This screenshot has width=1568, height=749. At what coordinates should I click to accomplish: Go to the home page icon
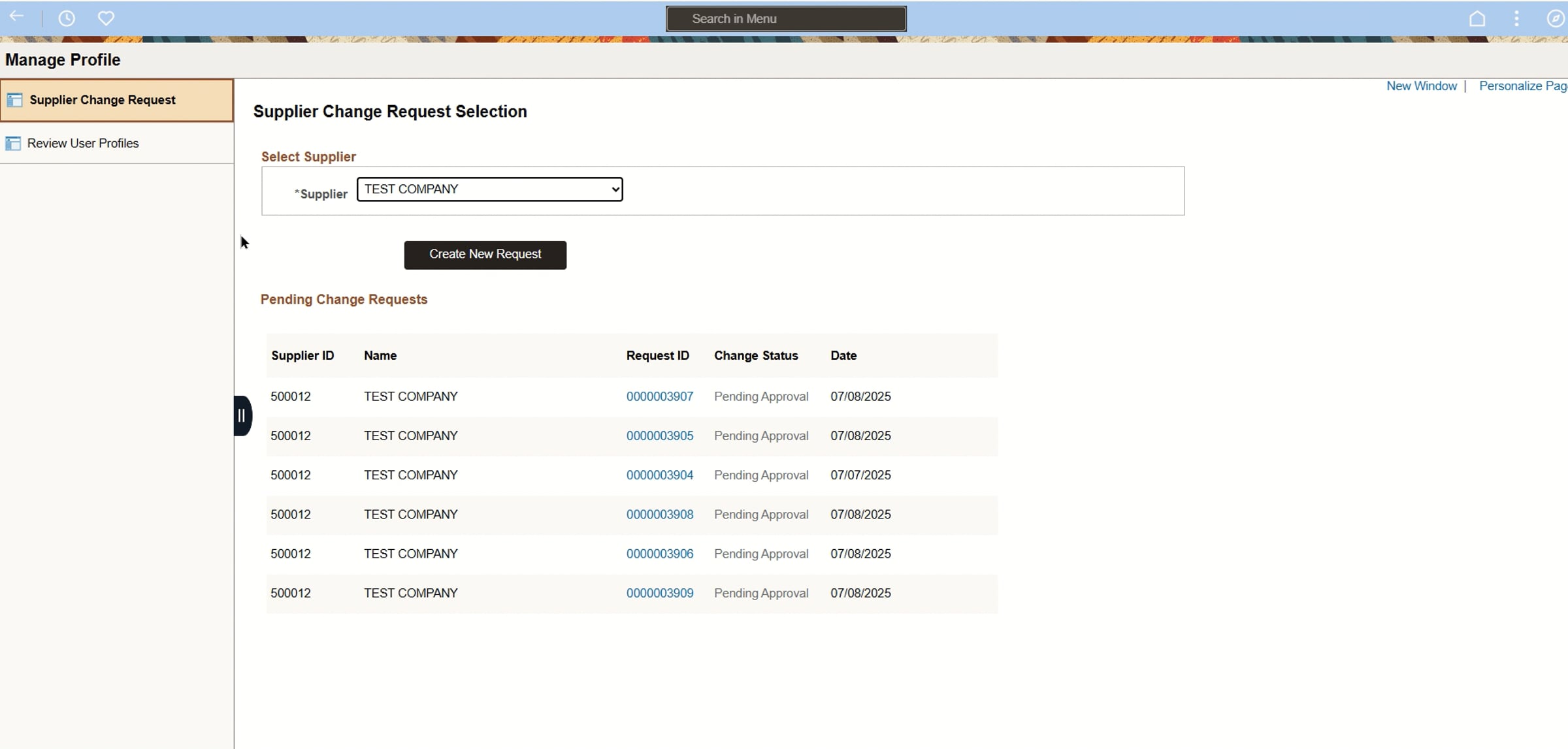(1477, 18)
